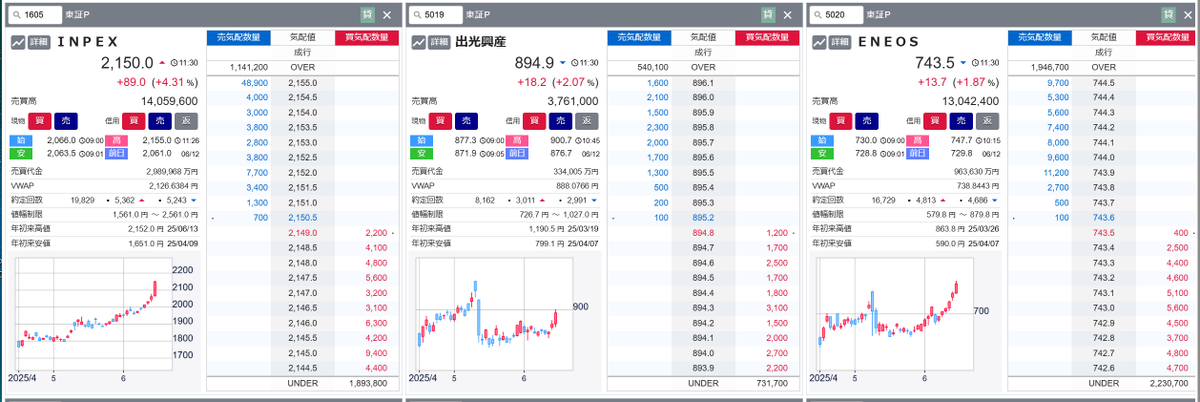Image resolution: width=1200 pixels, height=402 pixels.
Task: Click 信用 買 margin buy for 出光興産
Action: pyautogui.click(x=533, y=120)
